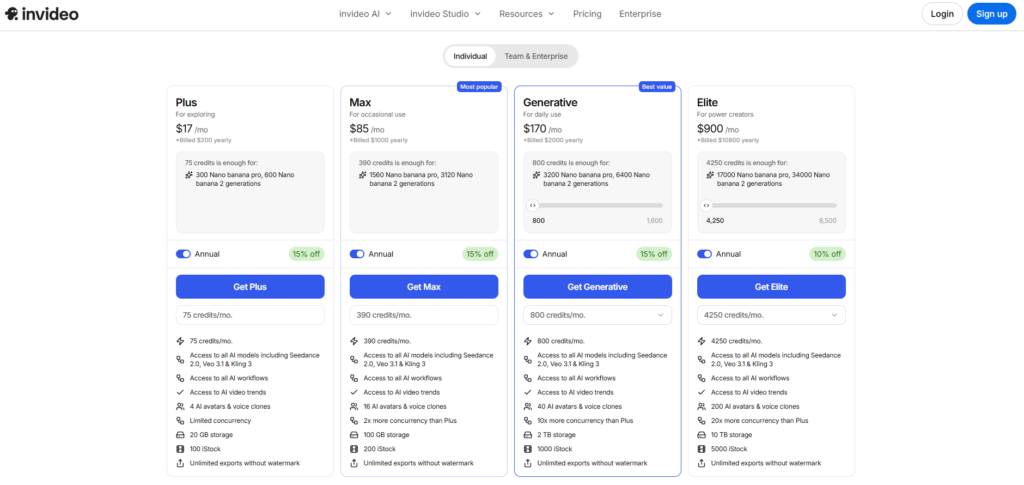This screenshot has height=485, width=1024.
Task: Click the lightning icon beside 800 credits/mo. feature
Action: point(528,341)
